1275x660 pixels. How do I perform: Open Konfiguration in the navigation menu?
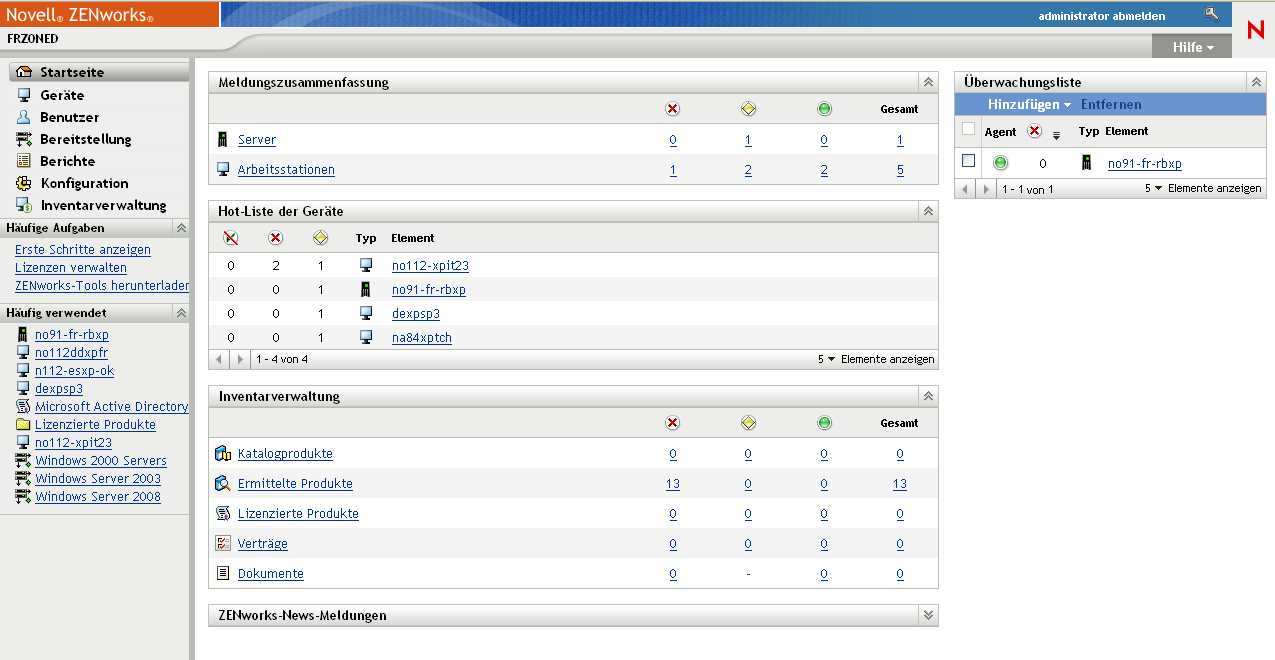84,183
